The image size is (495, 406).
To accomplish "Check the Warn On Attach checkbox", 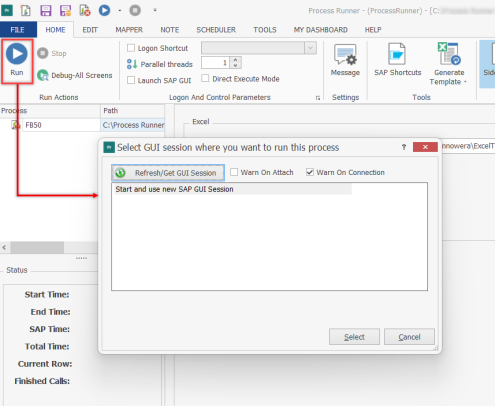I will (234, 172).
